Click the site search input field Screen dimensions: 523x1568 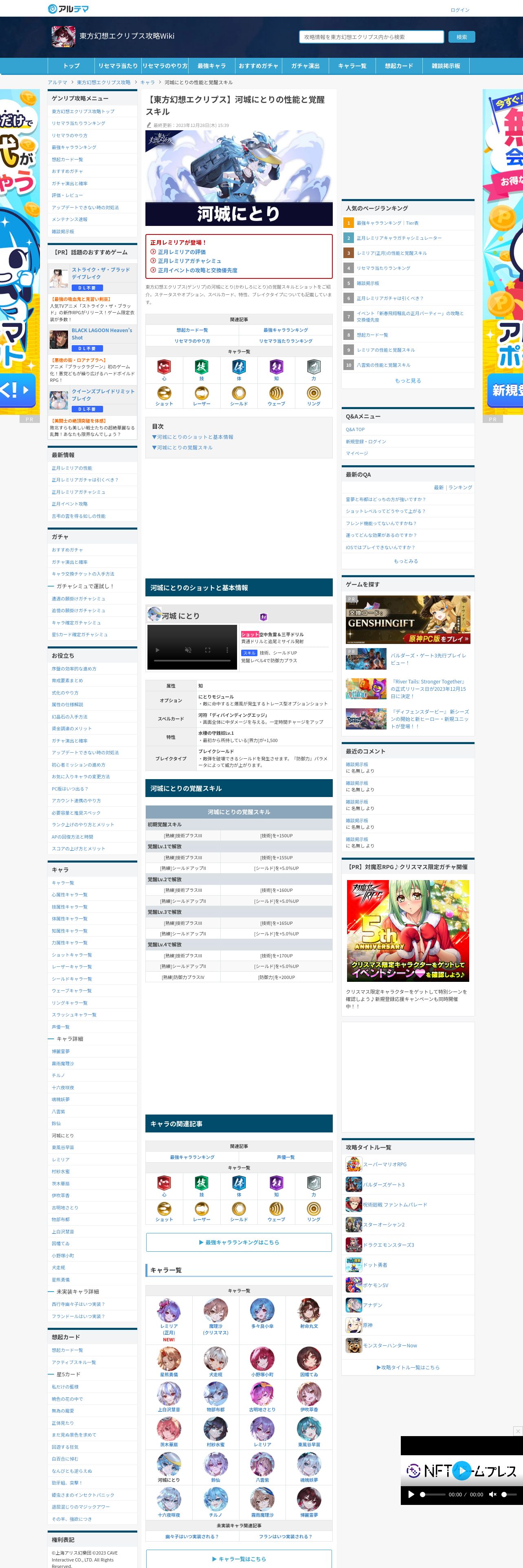[371, 37]
